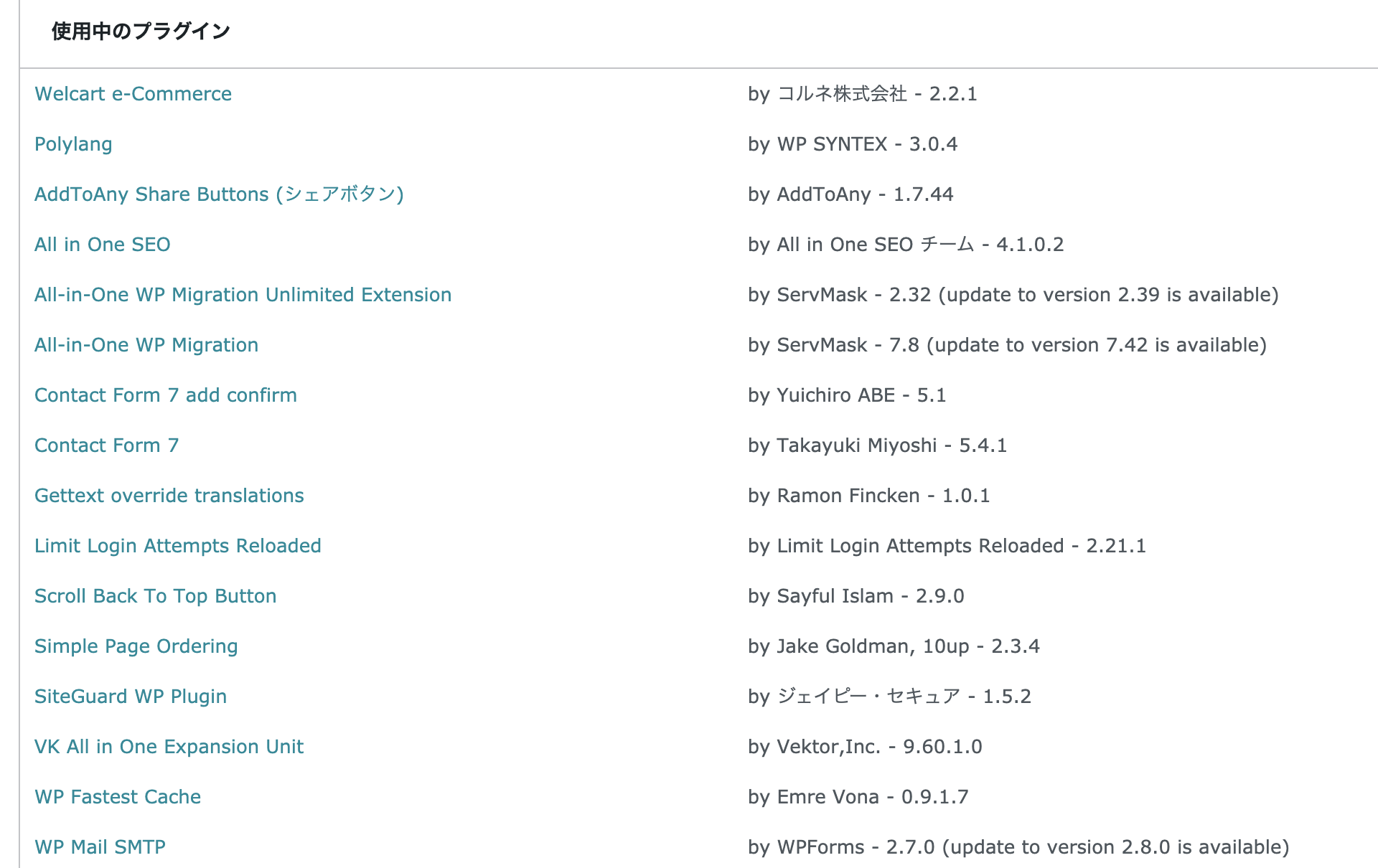Click text 'by ジェイピー・セキュア - 1.5.2'

click(x=889, y=697)
